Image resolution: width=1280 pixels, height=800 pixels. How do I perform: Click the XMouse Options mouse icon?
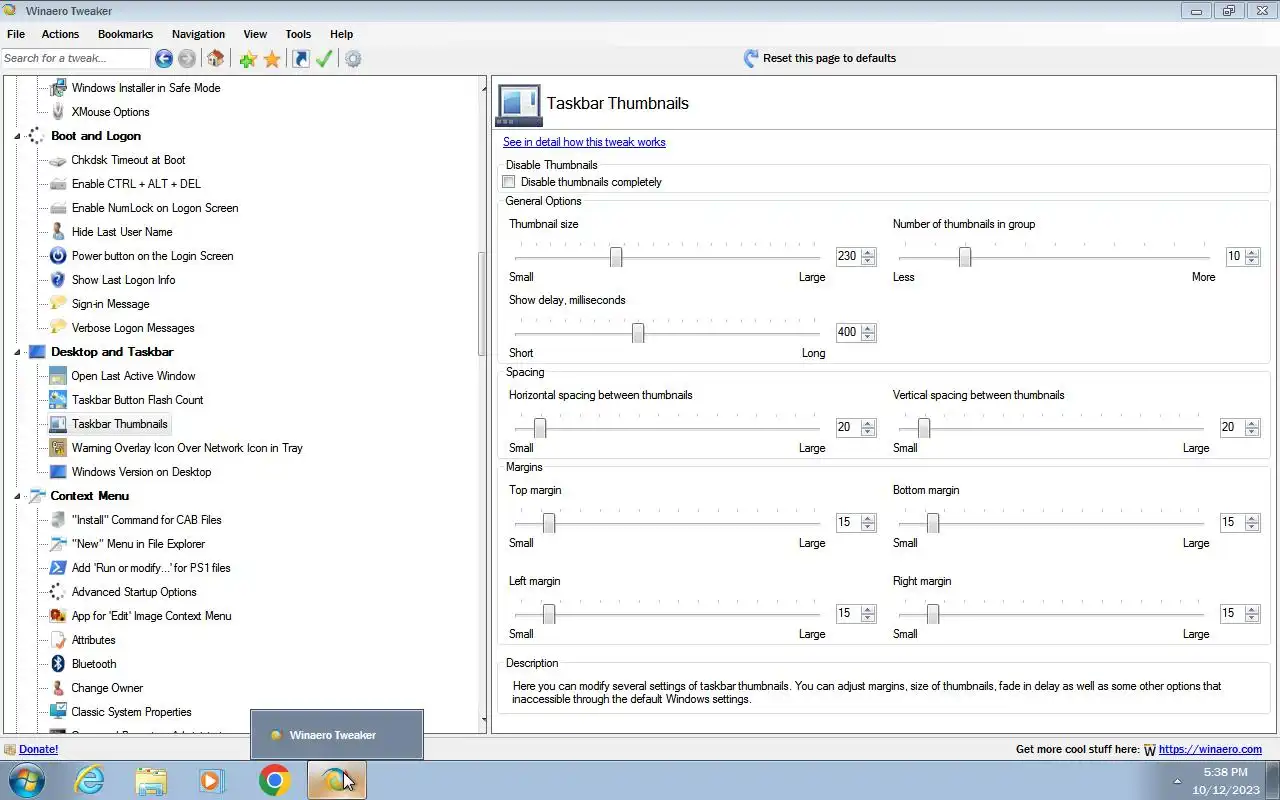click(58, 112)
